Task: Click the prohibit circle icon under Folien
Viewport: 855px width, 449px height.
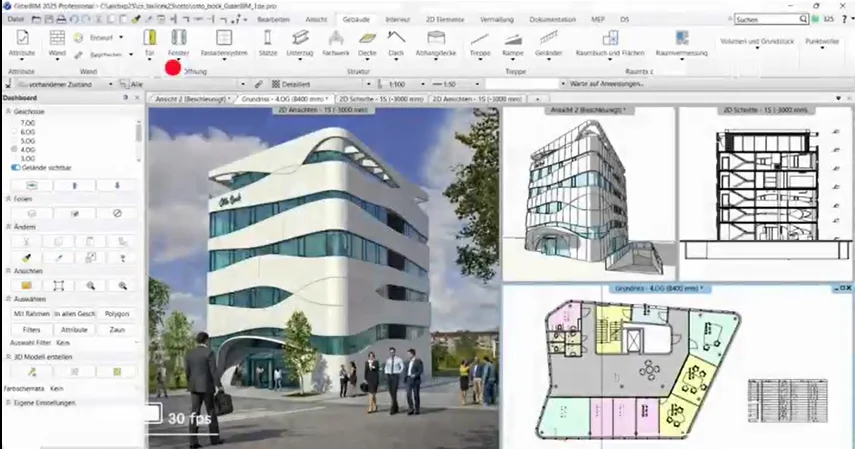Action: [x=117, y=213]
